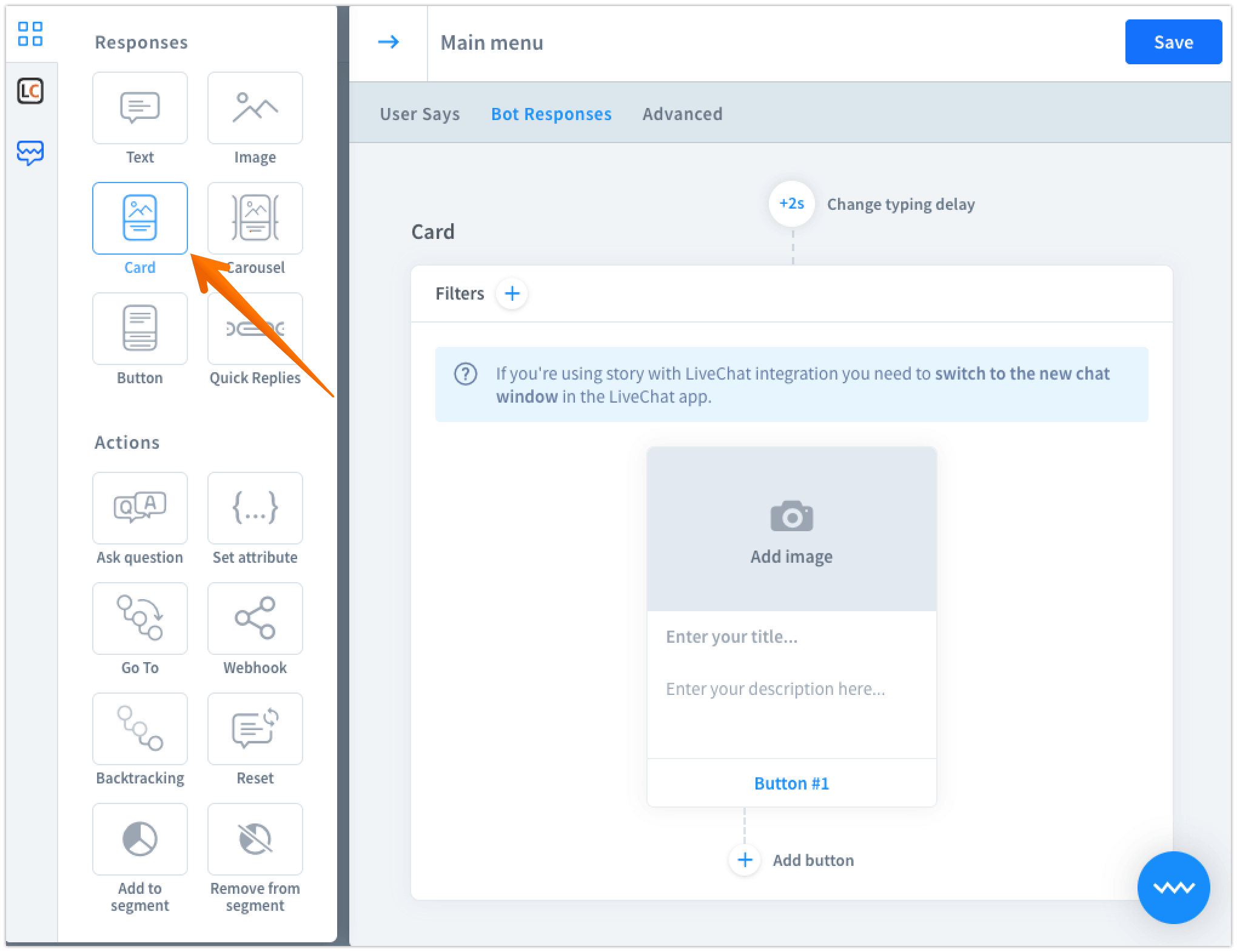Click the Add button plus icon

click(745, 860)
